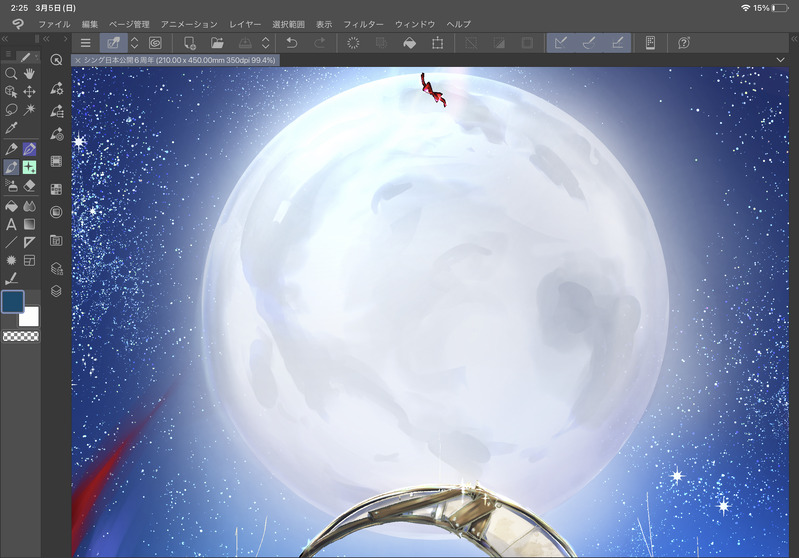The height and width of the screenshot is (558, 799).
Task: Select the dark blue main color swatch
Action: 13,301
